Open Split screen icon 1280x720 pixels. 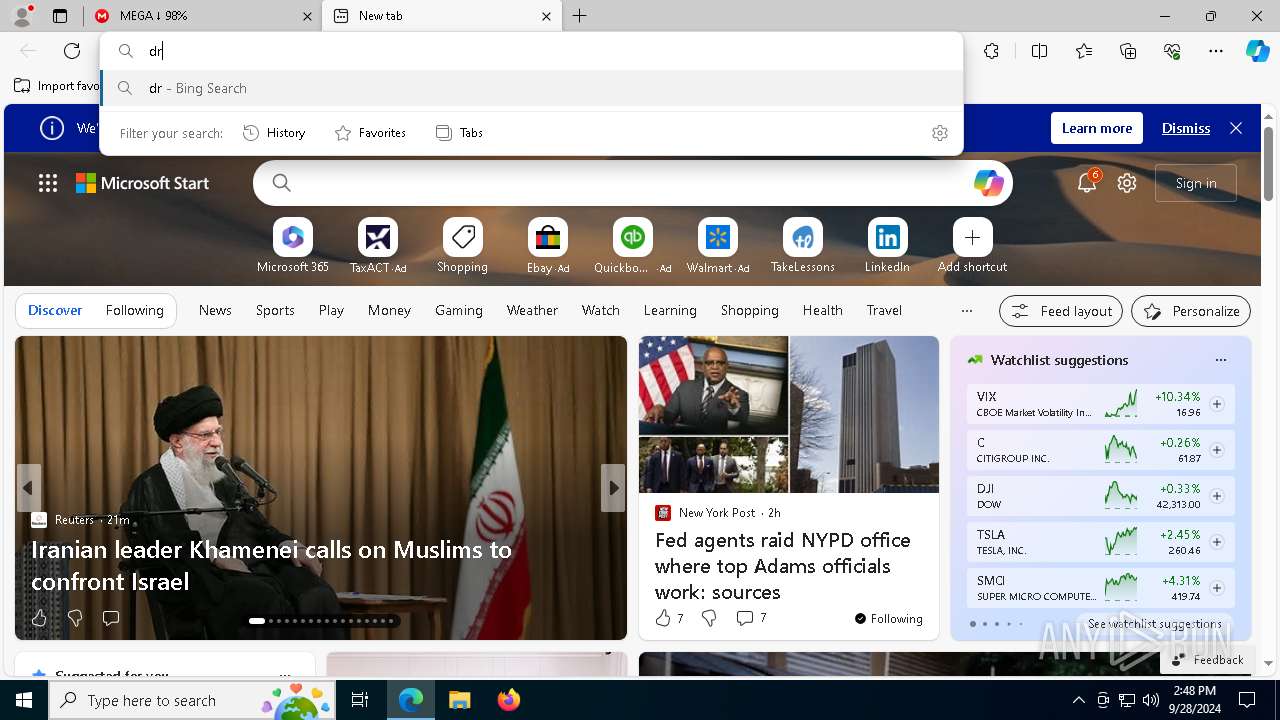pyautogui.click(x=1039, y=51)
